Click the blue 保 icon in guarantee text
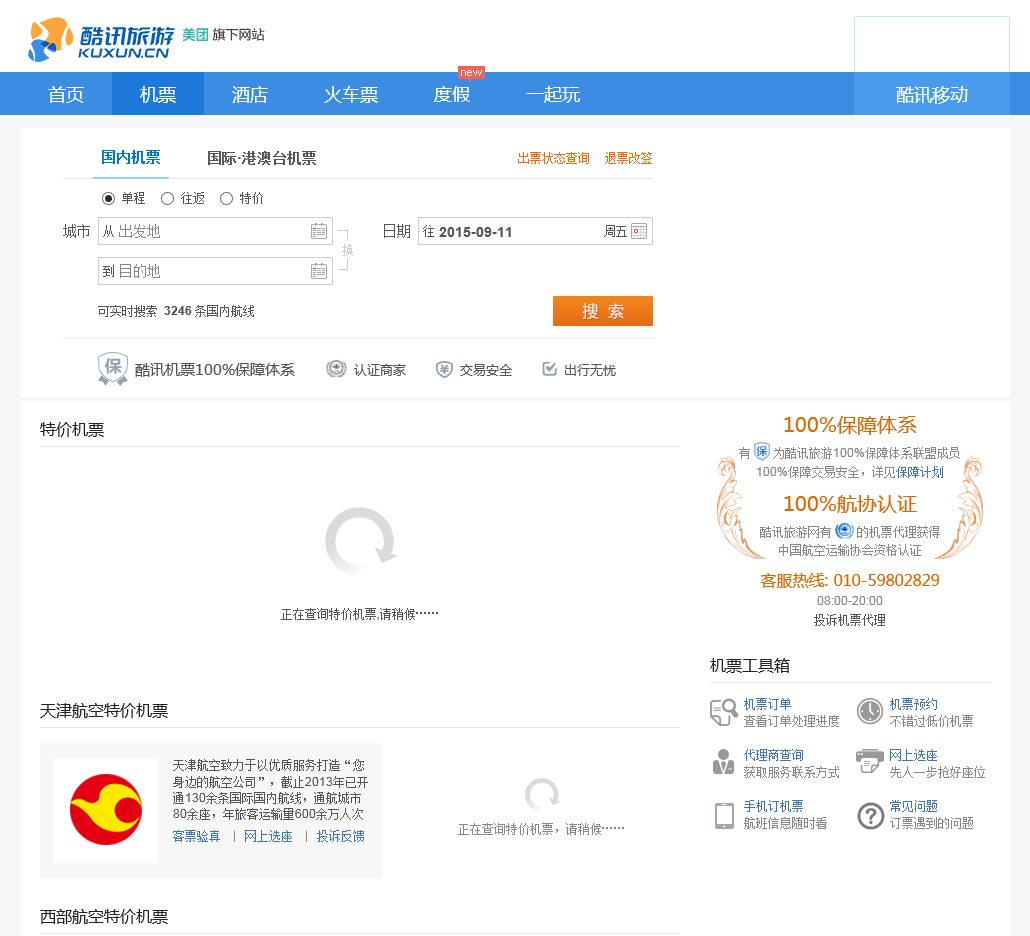Screen dimensions: 1030x936 pyautogui.click(x=761, y=451)
